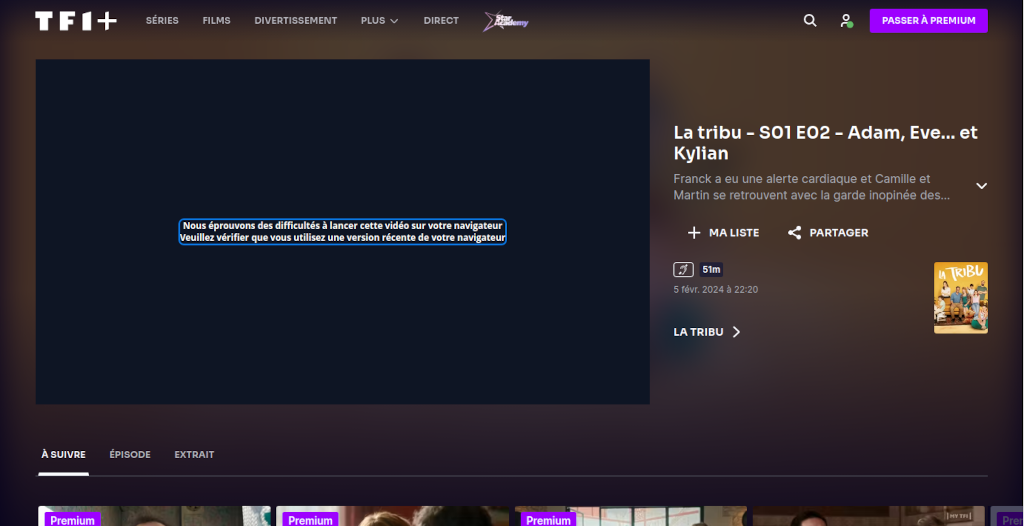The width and height of the screenshot is (1024, 526).
Task: Click the TF1+ logo
Action: [x=76, y=21]
